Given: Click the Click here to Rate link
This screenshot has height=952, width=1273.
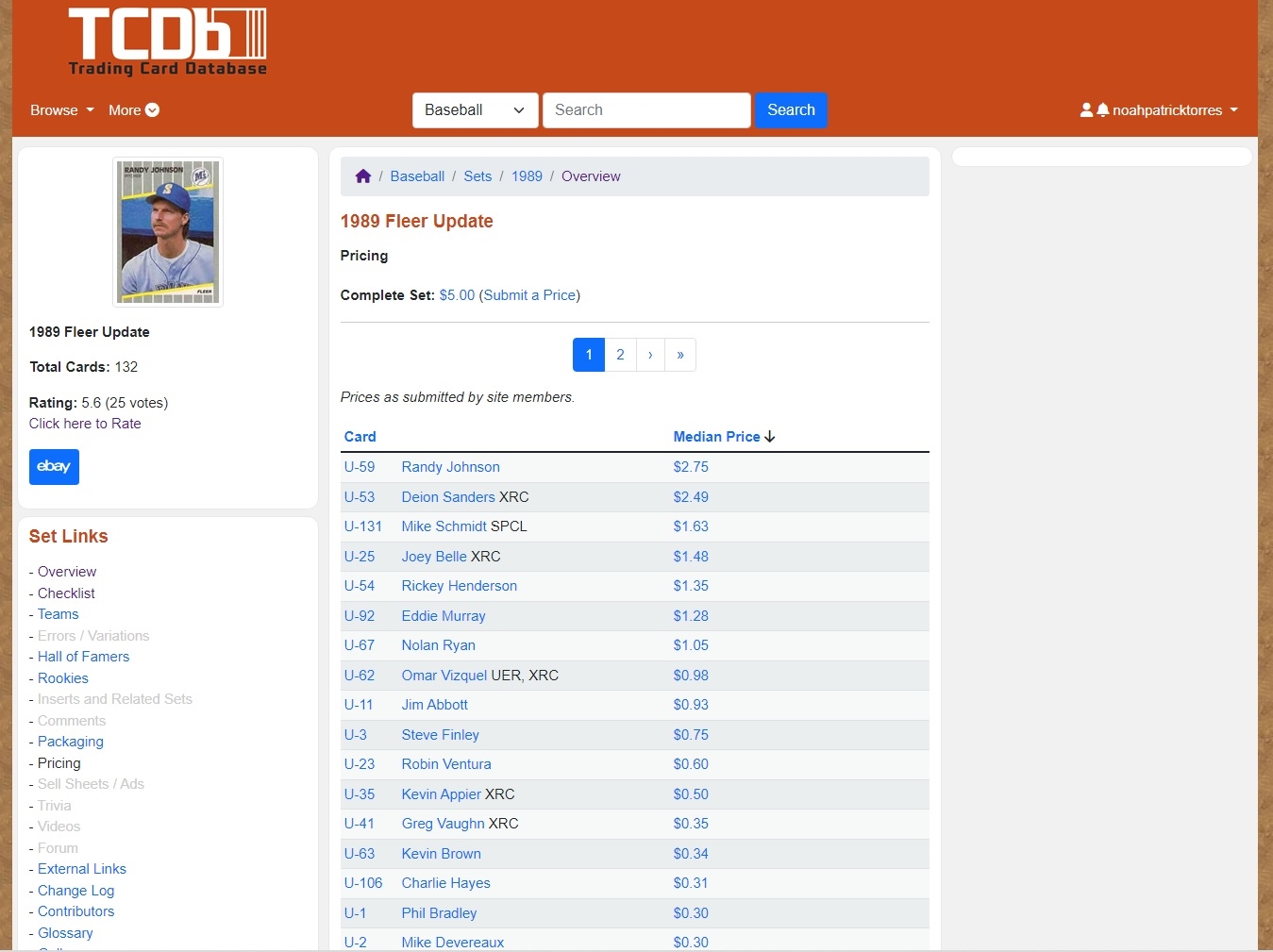Looking at the screenshot, I should (85, 424).
